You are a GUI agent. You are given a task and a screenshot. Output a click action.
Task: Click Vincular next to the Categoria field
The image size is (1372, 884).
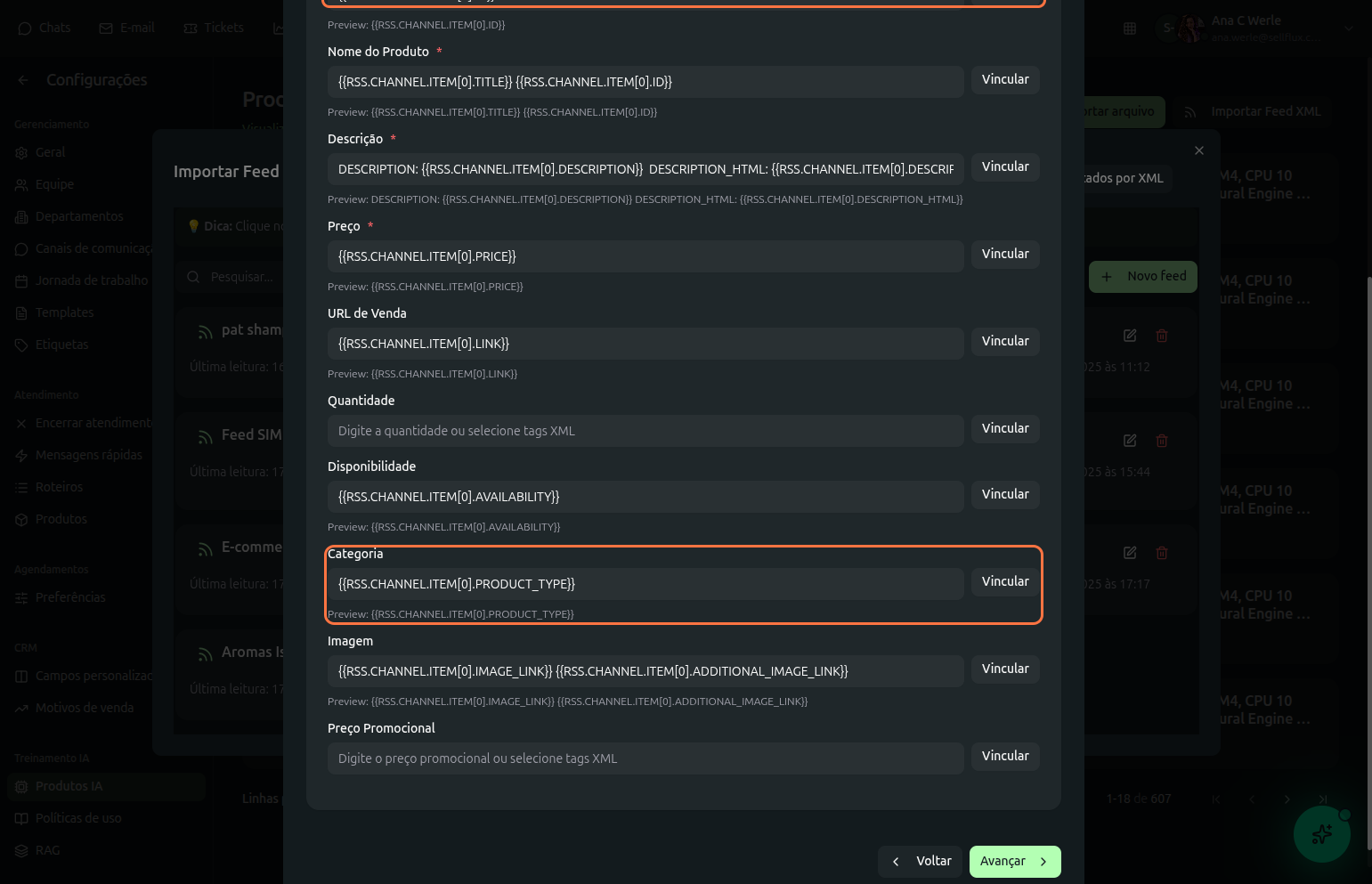coord(1004,581)
